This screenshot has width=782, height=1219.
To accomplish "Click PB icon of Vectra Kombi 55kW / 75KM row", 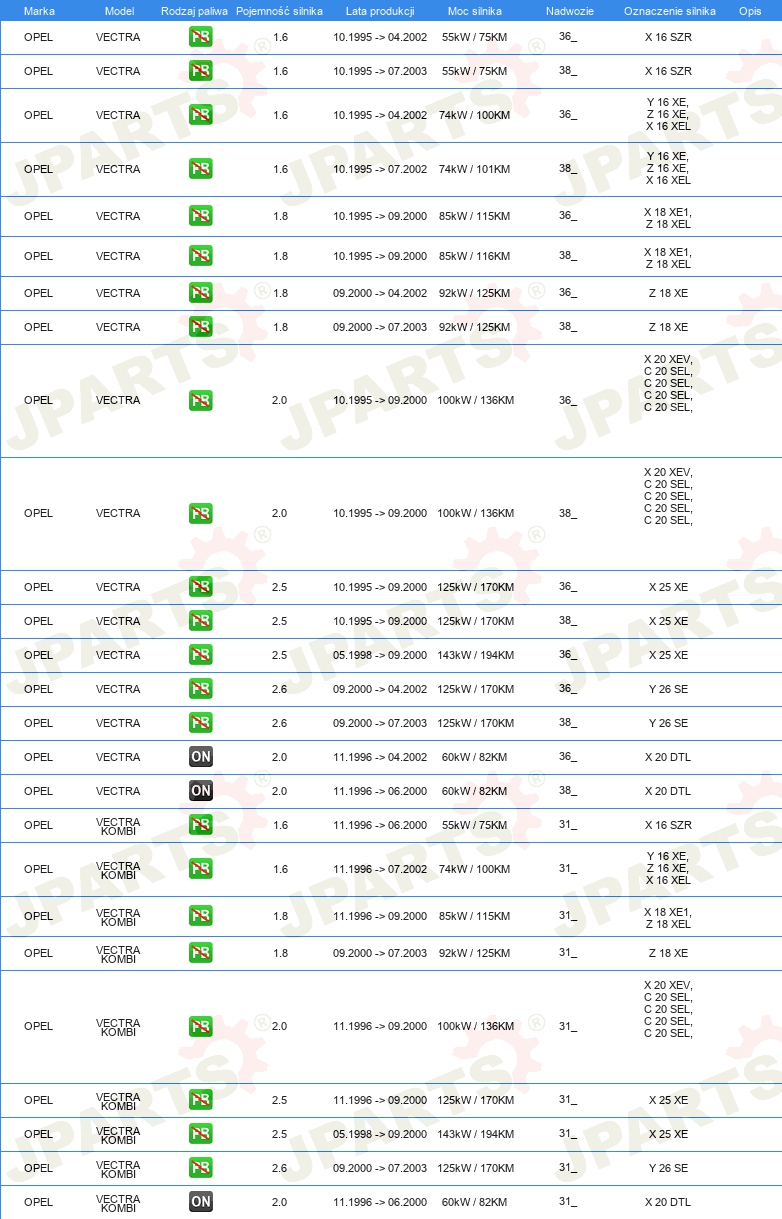I will coord(200,825).
